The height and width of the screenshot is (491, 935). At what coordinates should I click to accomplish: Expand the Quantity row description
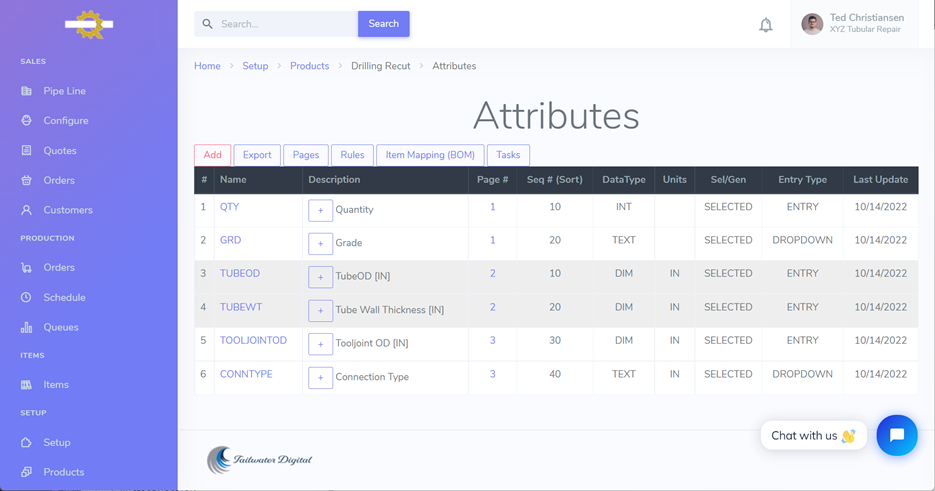click(320, 210)
